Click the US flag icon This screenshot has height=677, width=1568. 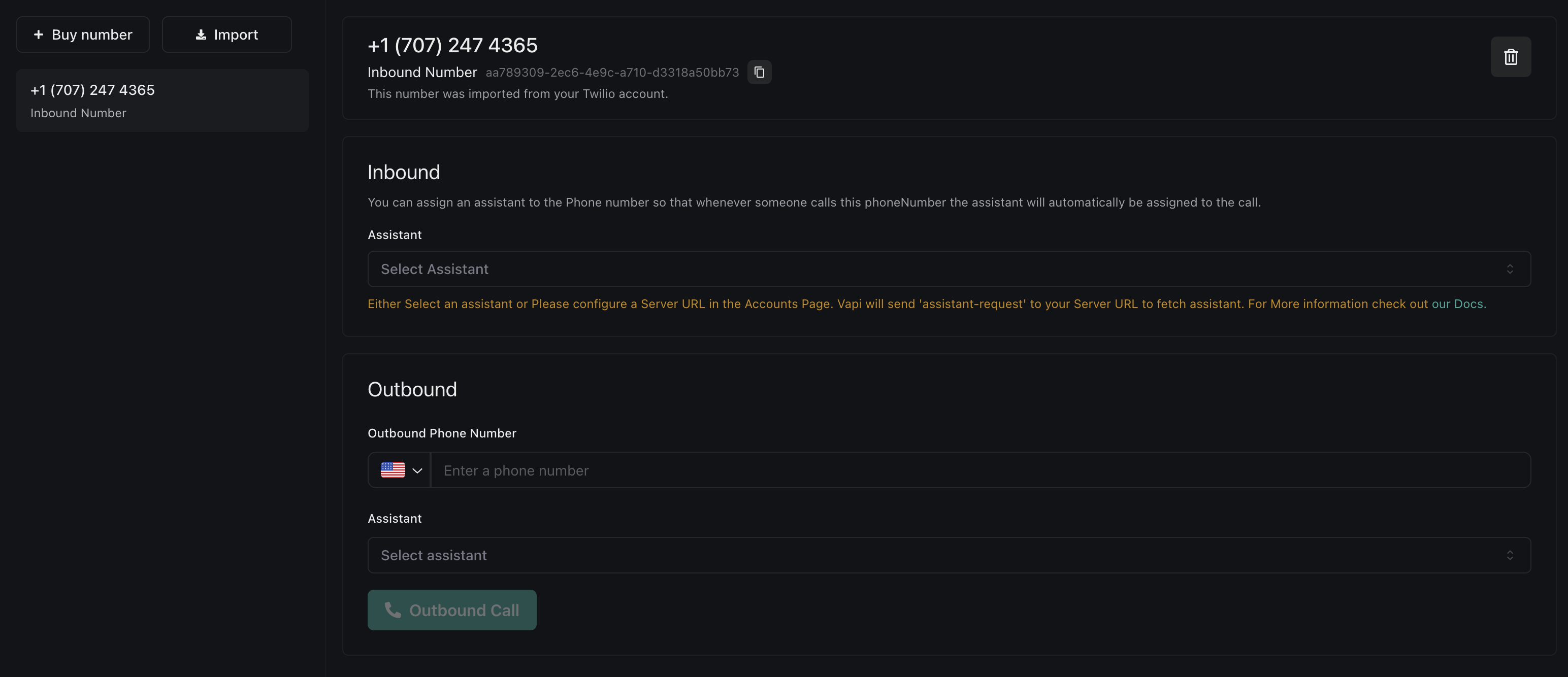(393, 470)
